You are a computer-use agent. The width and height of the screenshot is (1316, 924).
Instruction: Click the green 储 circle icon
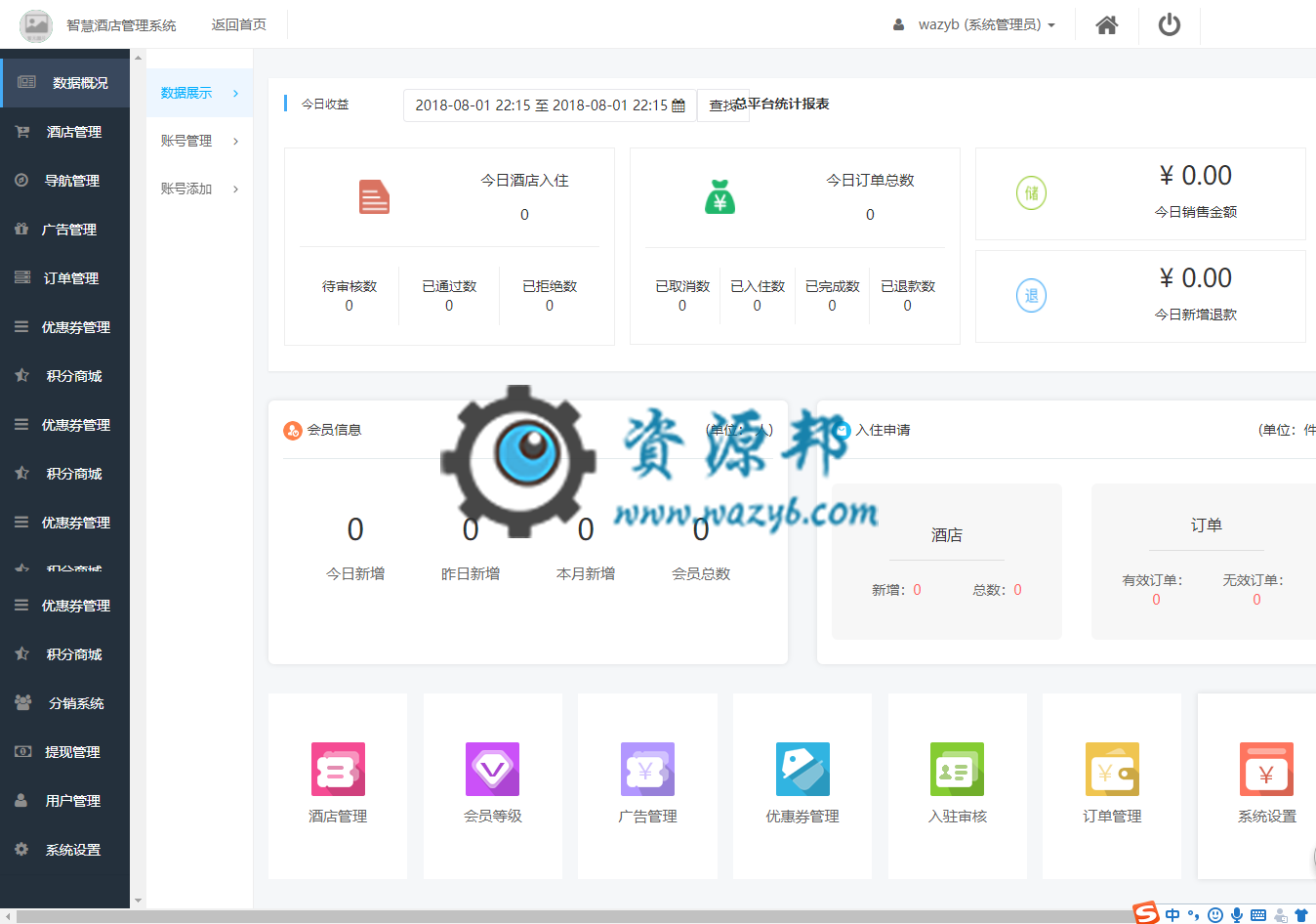1031,193
